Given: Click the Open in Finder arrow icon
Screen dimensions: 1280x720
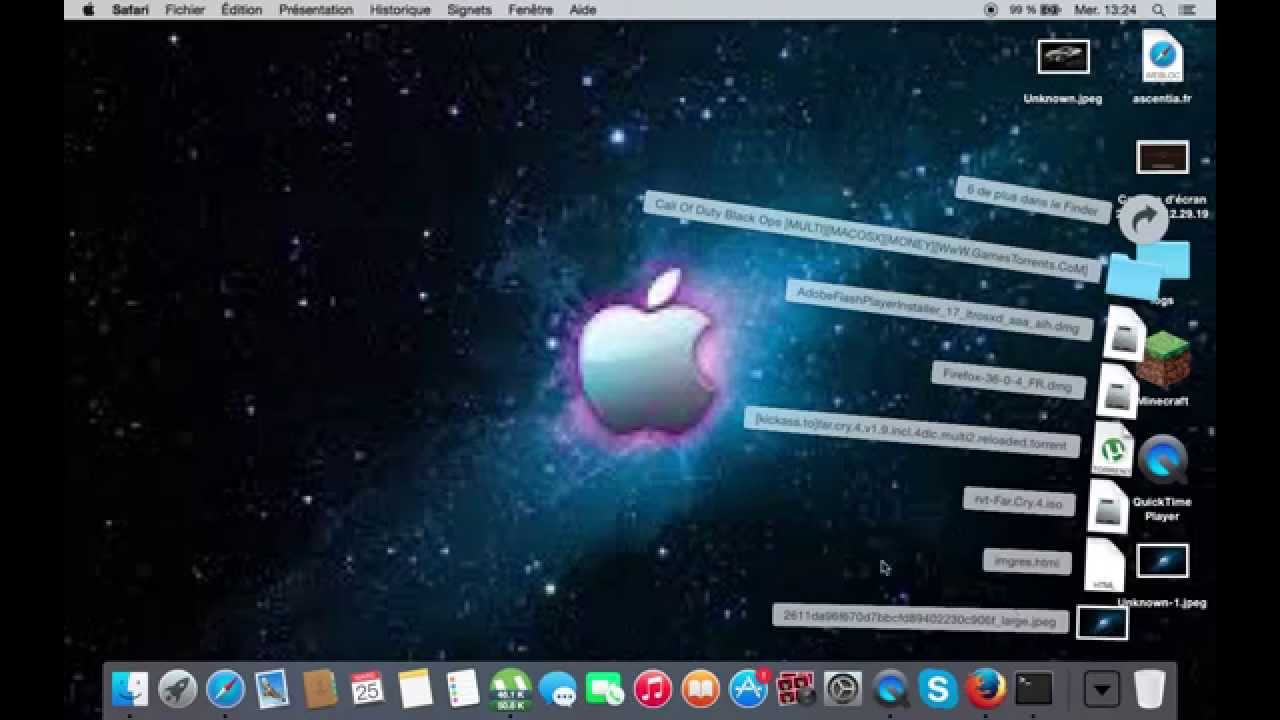Looking at the screenshot, I should click(x=1144, y=219).
